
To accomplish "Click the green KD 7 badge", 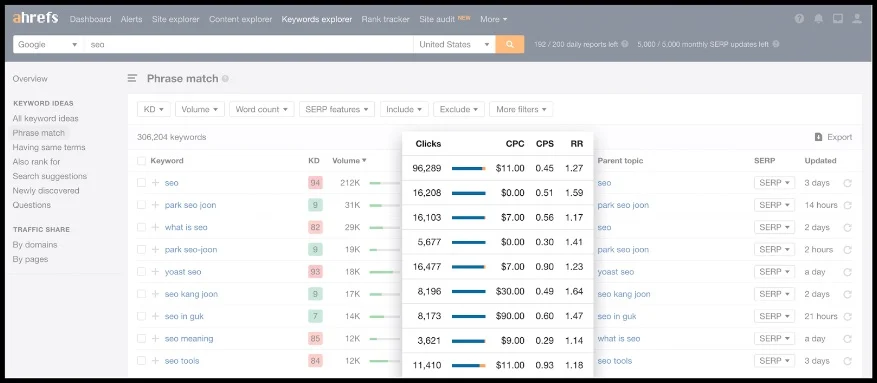I will pyautogui.click(x=315, y=316).
